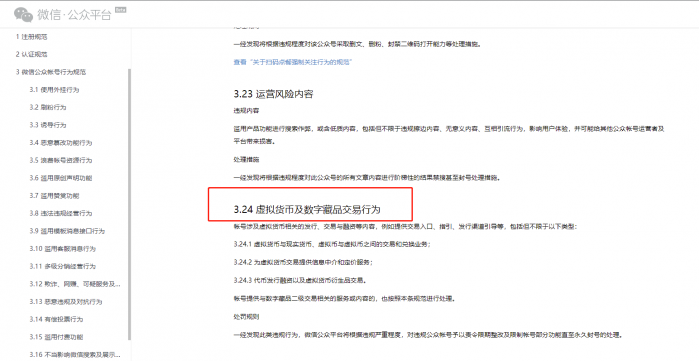Go to sidebar entry numbered 3.7
This screenshot has height=361, width=700.
point(54,196)
